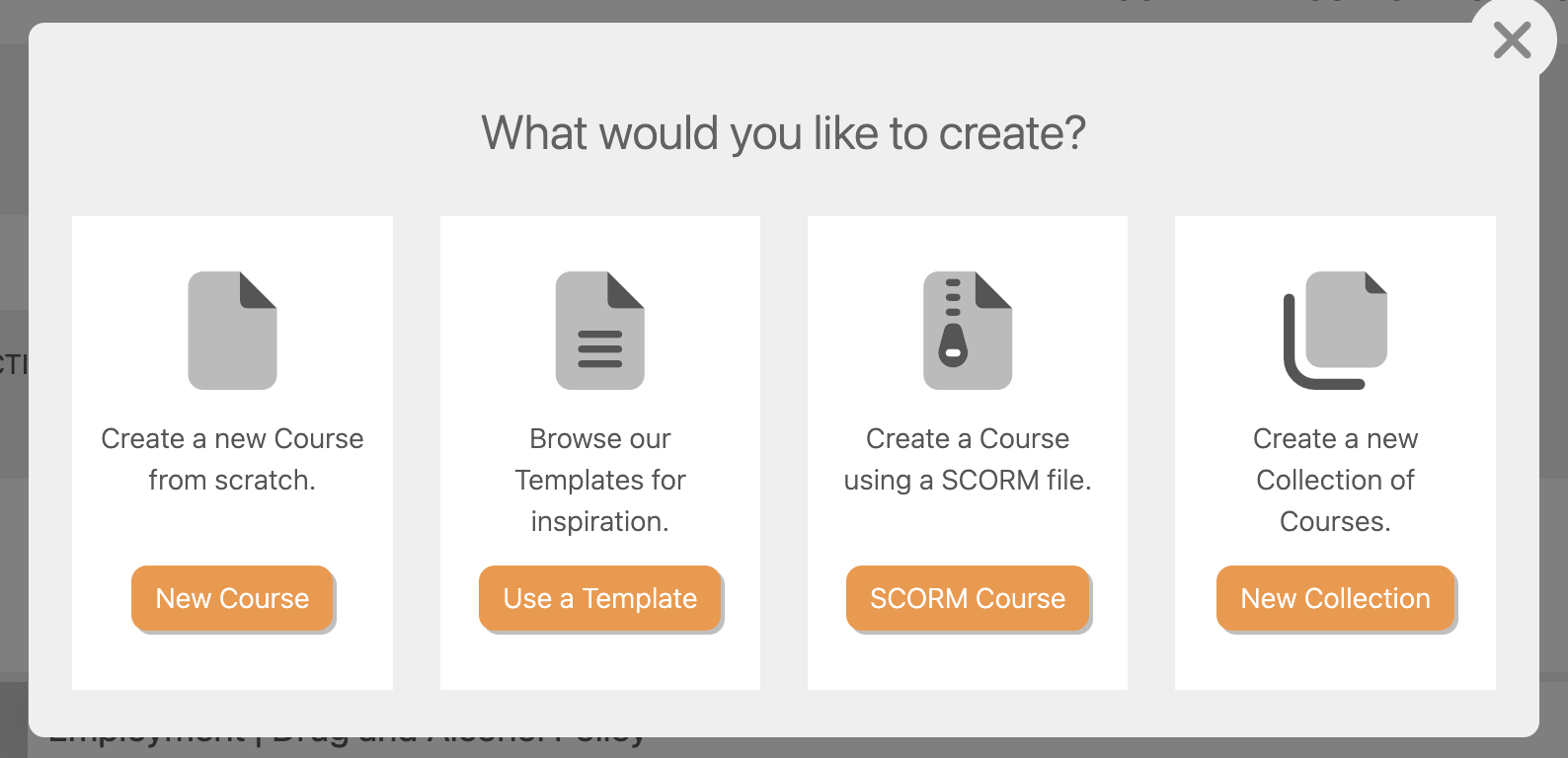Viewport: 1568px width, 758px height.
Task: Click the dimmed backdrop left of the dialog
Action: pyautogui.click(x=13, y=543)
